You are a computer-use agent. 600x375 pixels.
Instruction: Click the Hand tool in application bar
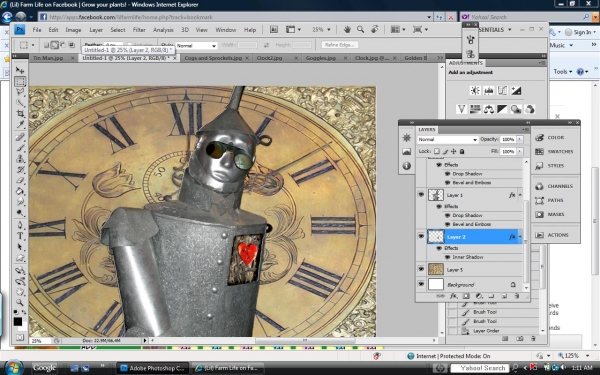click(x=347, y=29)
